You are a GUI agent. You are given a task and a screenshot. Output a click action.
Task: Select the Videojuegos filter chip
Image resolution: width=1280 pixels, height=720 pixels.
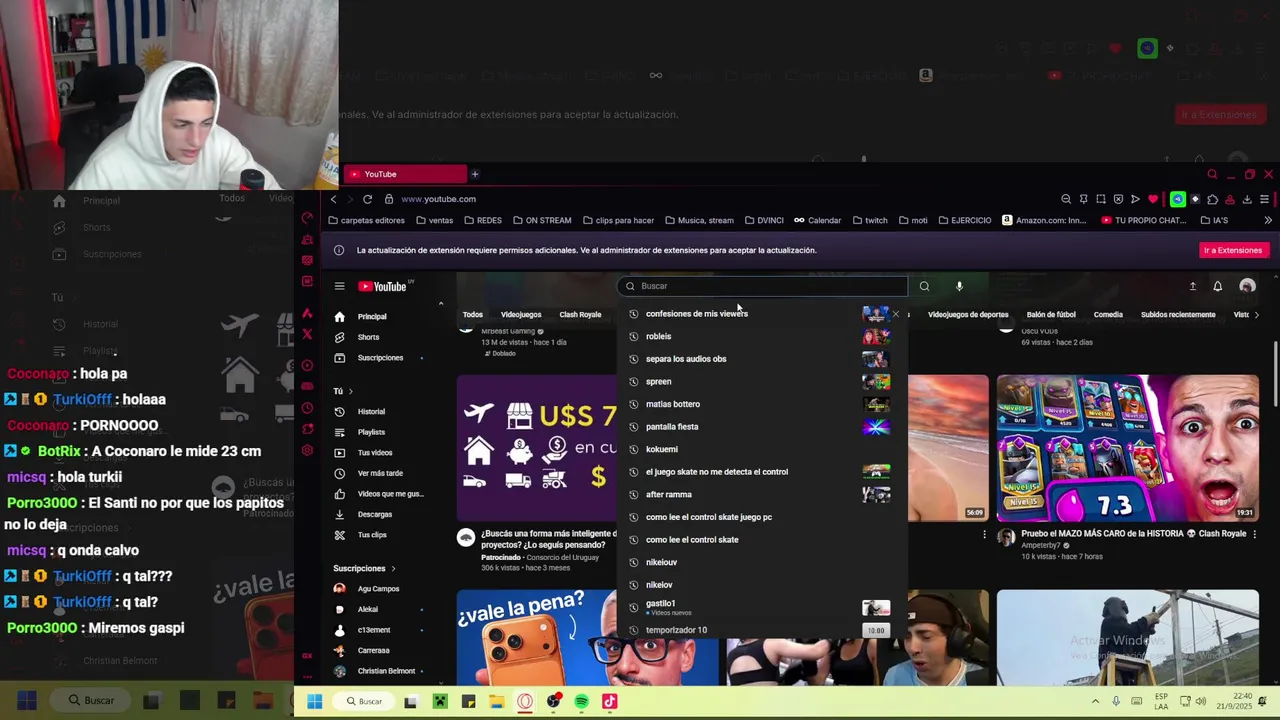(x=521, y=315)
